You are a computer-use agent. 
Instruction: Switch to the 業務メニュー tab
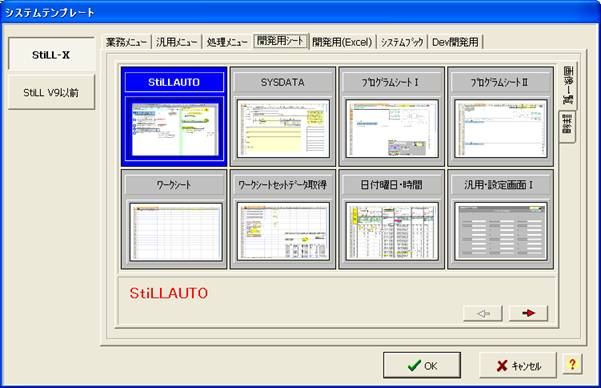(x=127, y=42)
